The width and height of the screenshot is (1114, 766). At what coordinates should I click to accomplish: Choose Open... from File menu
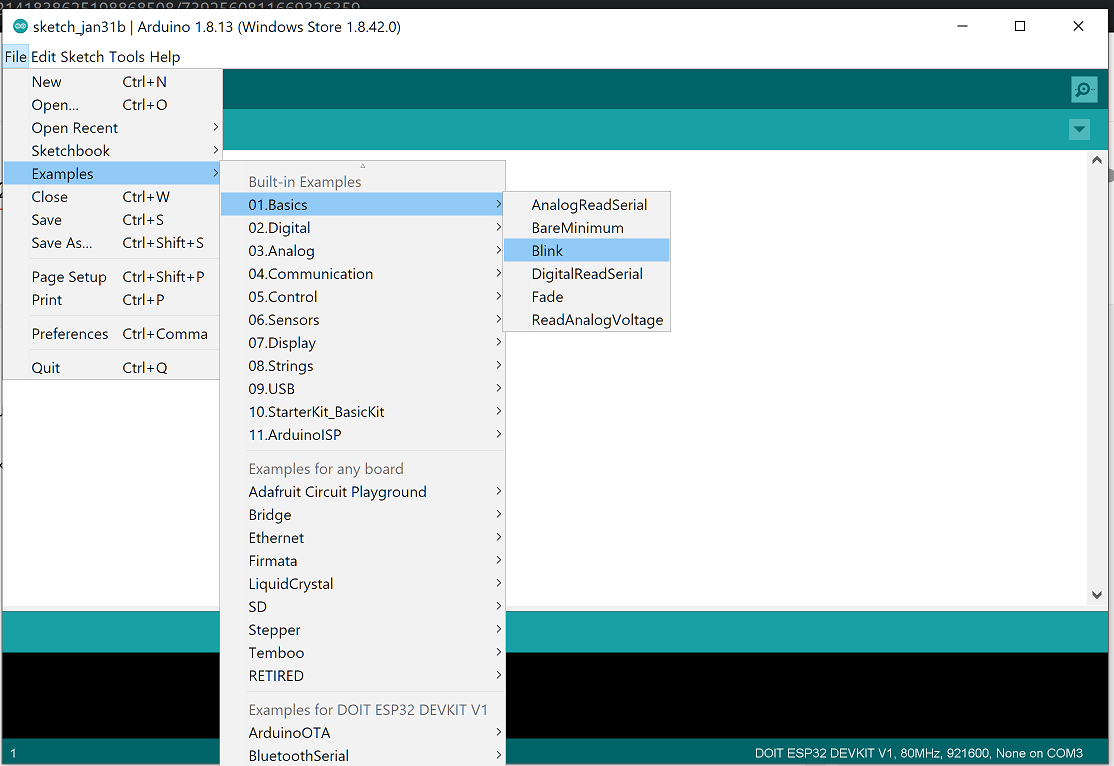click(x=112, y=104)
